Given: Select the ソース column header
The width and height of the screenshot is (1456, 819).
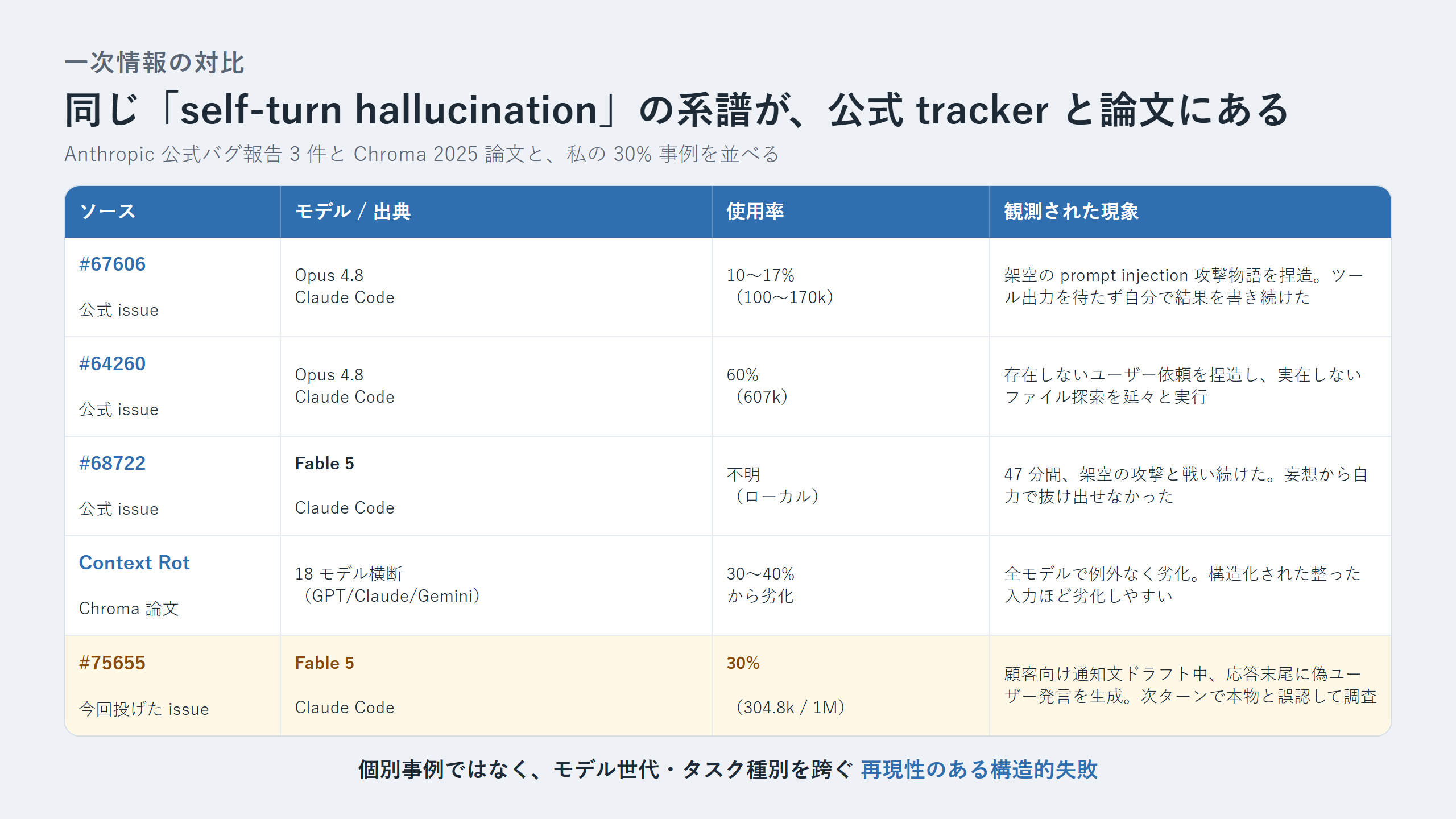Looking at the screenshot, I should pyautogui.click(x=172, y=212).
